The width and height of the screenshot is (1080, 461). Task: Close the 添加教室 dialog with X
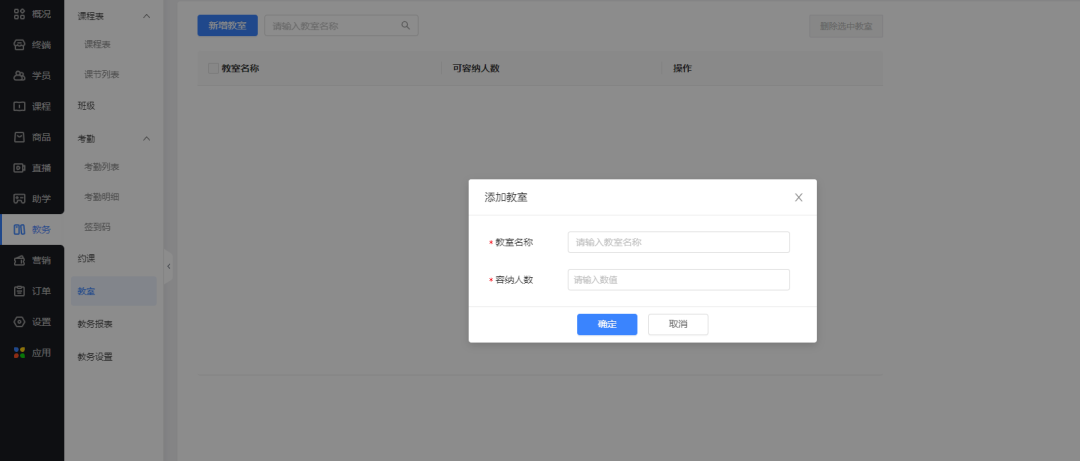pos(798,198)
